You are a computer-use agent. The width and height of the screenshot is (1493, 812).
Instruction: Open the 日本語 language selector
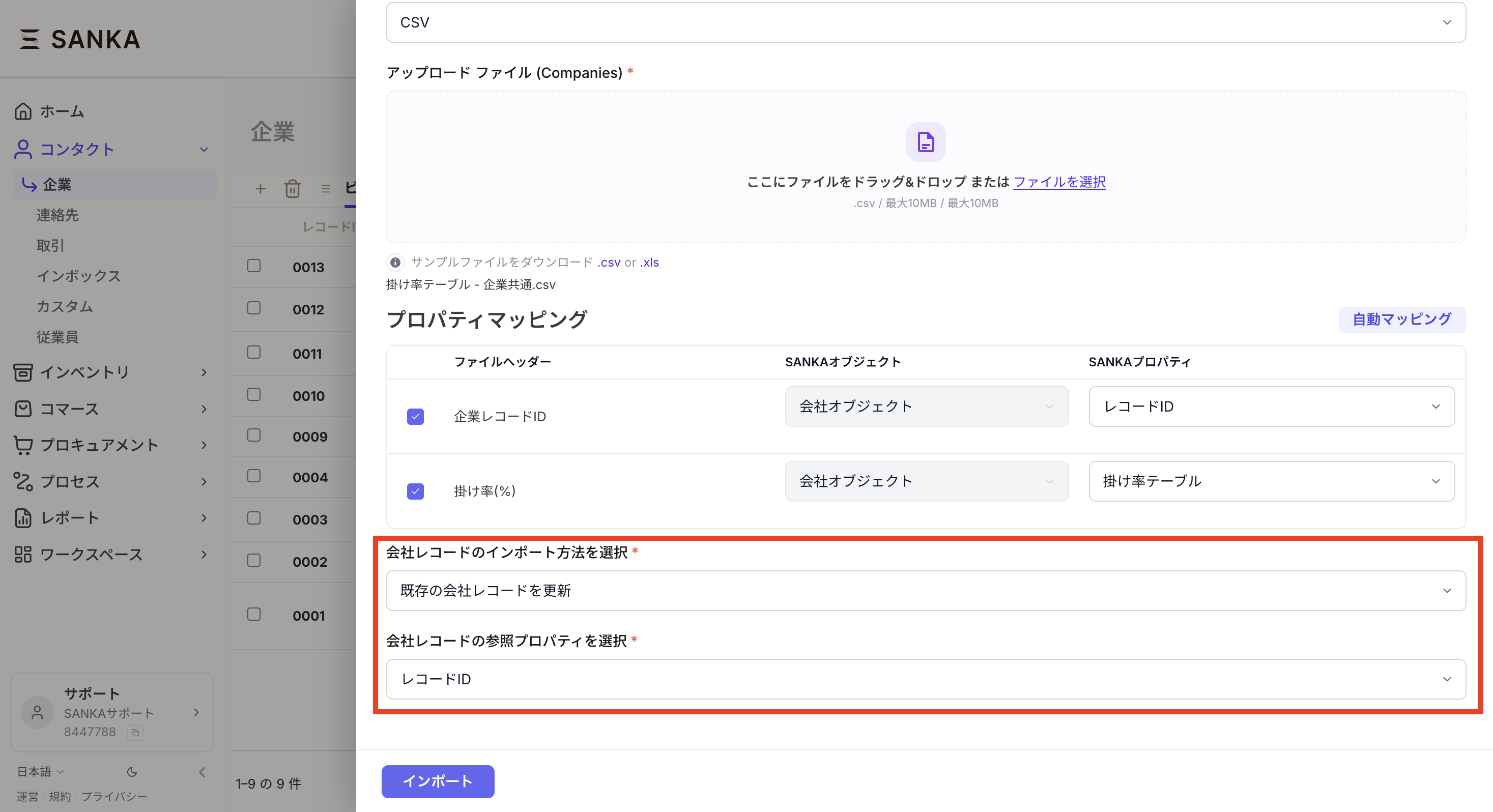click(40, 771)
